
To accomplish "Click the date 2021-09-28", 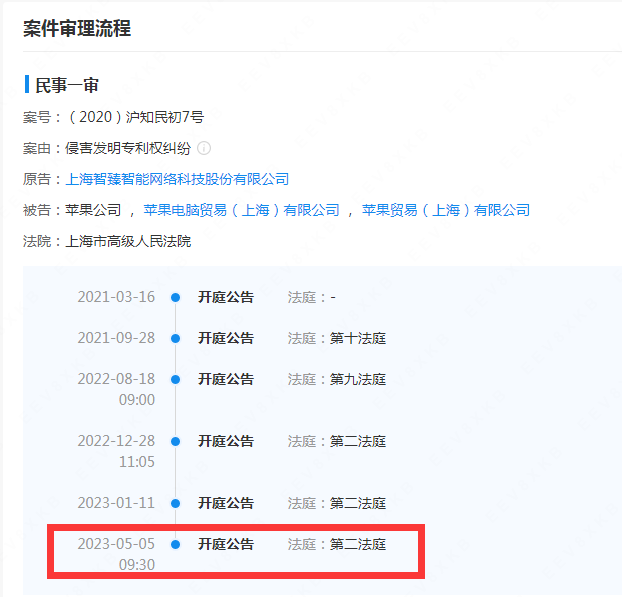I will tap(116, 338).
